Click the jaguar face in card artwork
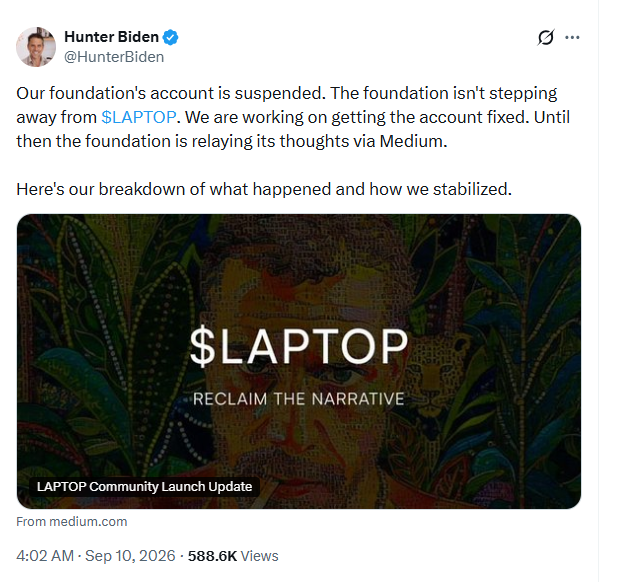621x582 pixels. (x=436, y=364)
